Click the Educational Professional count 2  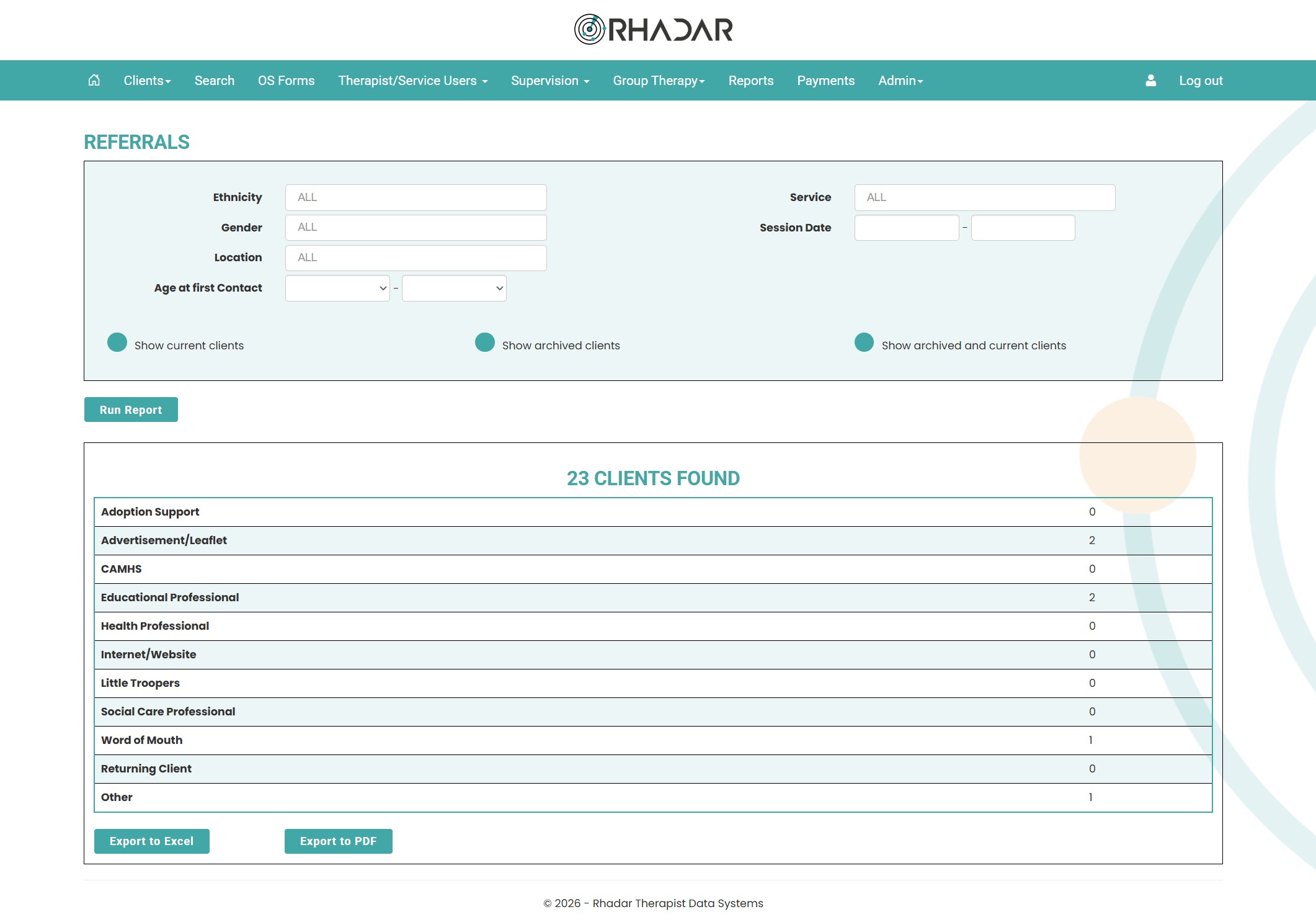point(1092,598)
